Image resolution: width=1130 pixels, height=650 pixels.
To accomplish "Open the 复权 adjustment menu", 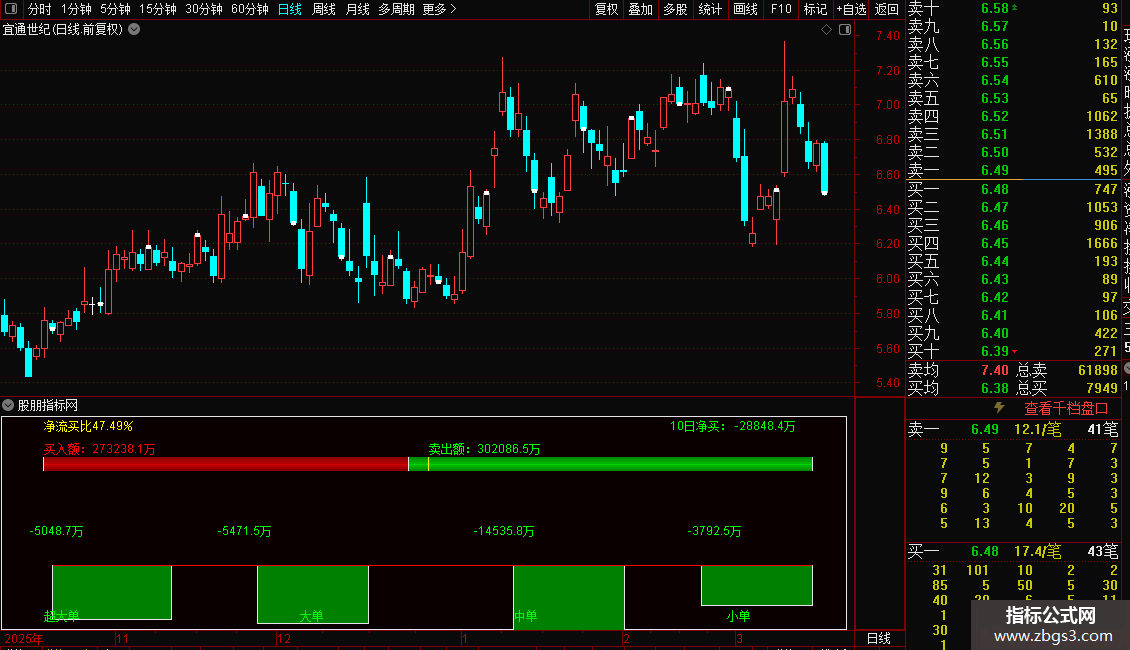I will (606, 9).
